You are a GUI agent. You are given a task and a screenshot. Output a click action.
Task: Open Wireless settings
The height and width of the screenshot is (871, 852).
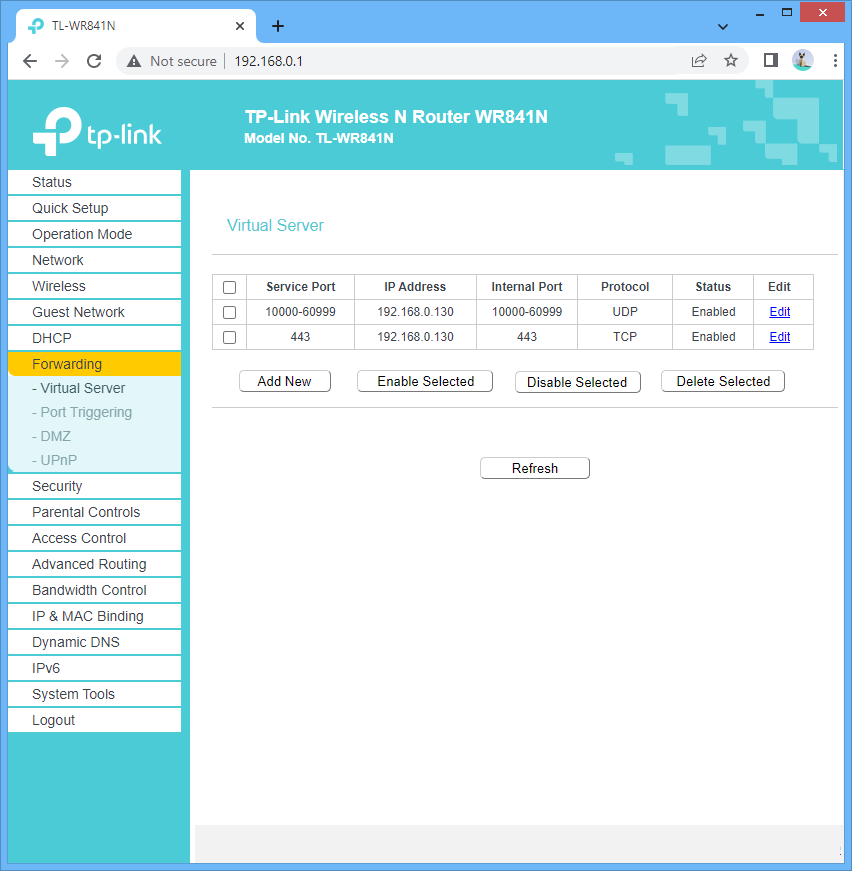click(94, 286)
